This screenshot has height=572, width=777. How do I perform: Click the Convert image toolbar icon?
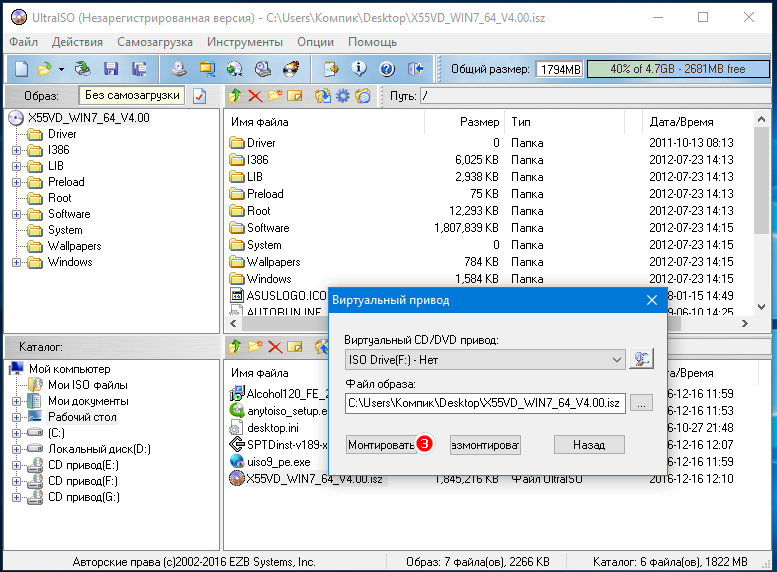pos(234,69)
